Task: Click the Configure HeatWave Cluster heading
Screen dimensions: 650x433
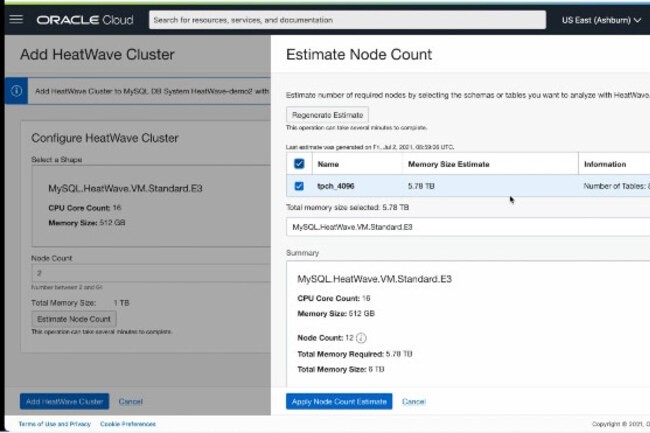Action: click(105, 138)
